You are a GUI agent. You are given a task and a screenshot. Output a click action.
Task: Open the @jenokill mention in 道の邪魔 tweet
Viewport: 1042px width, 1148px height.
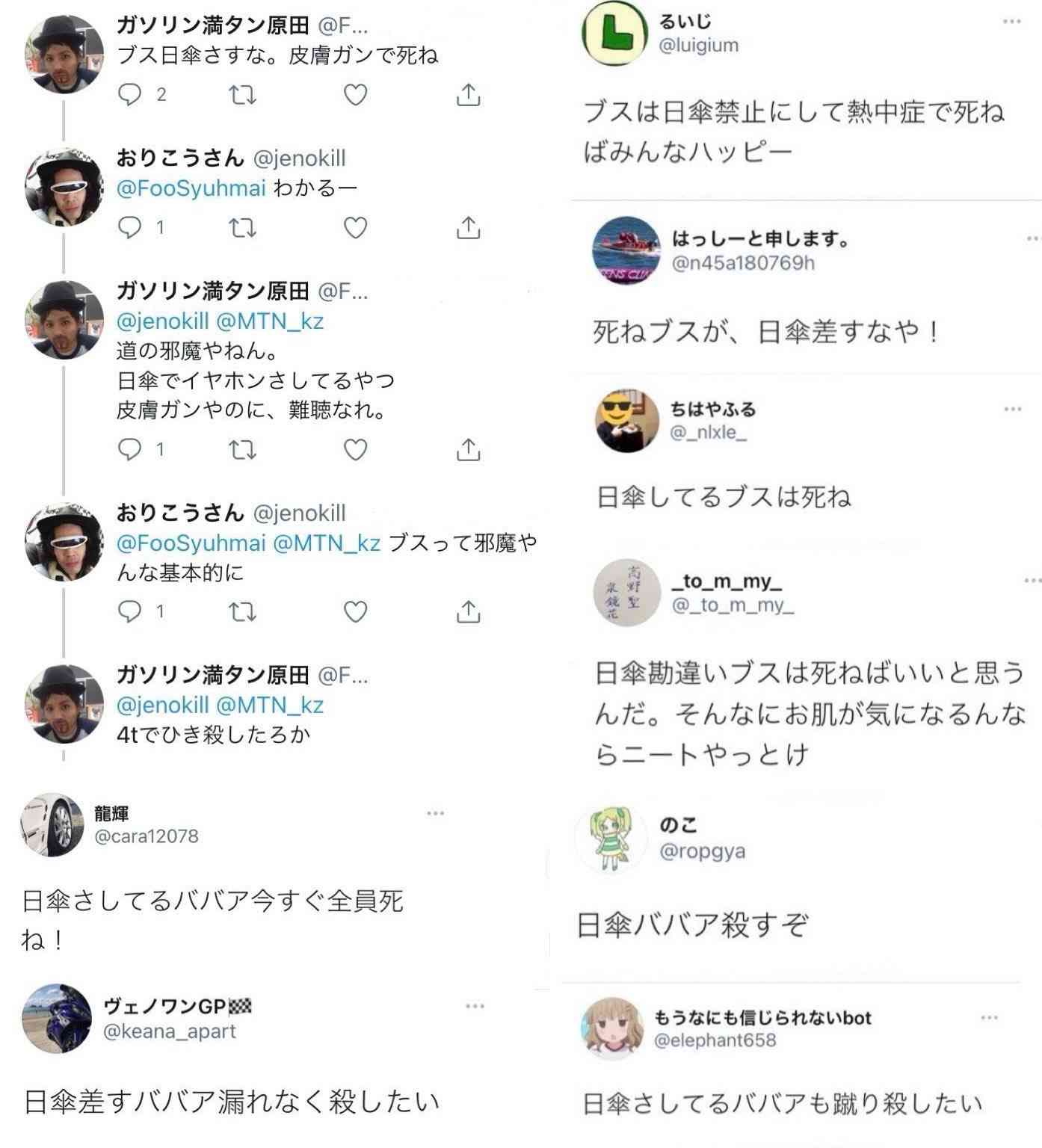(163, 321)
